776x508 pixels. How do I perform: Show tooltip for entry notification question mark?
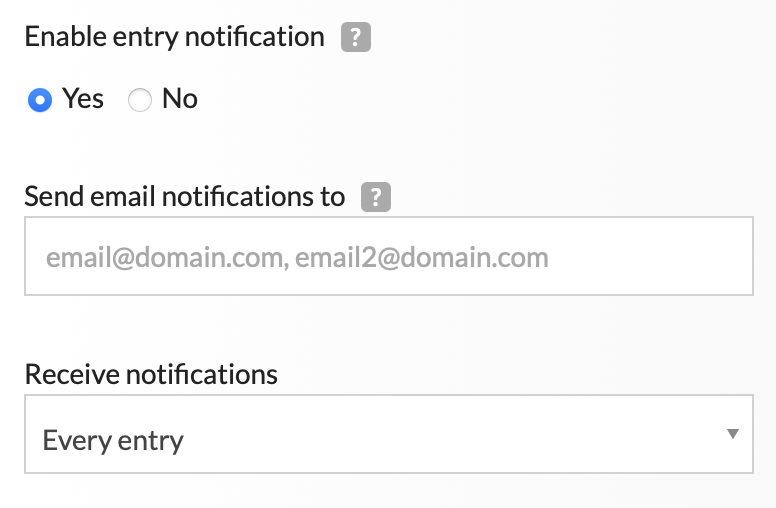(356, 38)
